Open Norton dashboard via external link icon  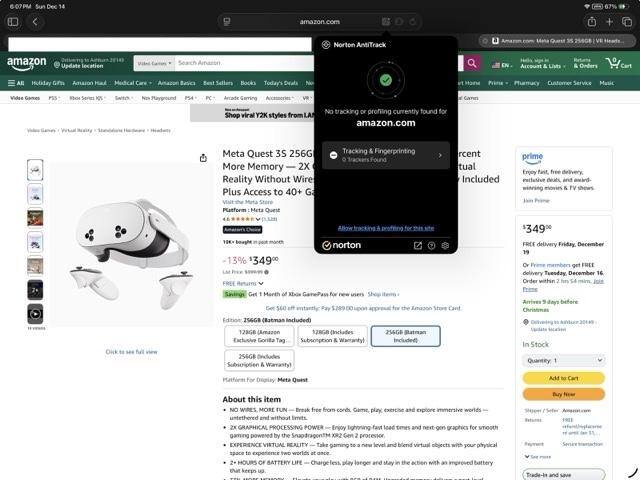point(417,245)
